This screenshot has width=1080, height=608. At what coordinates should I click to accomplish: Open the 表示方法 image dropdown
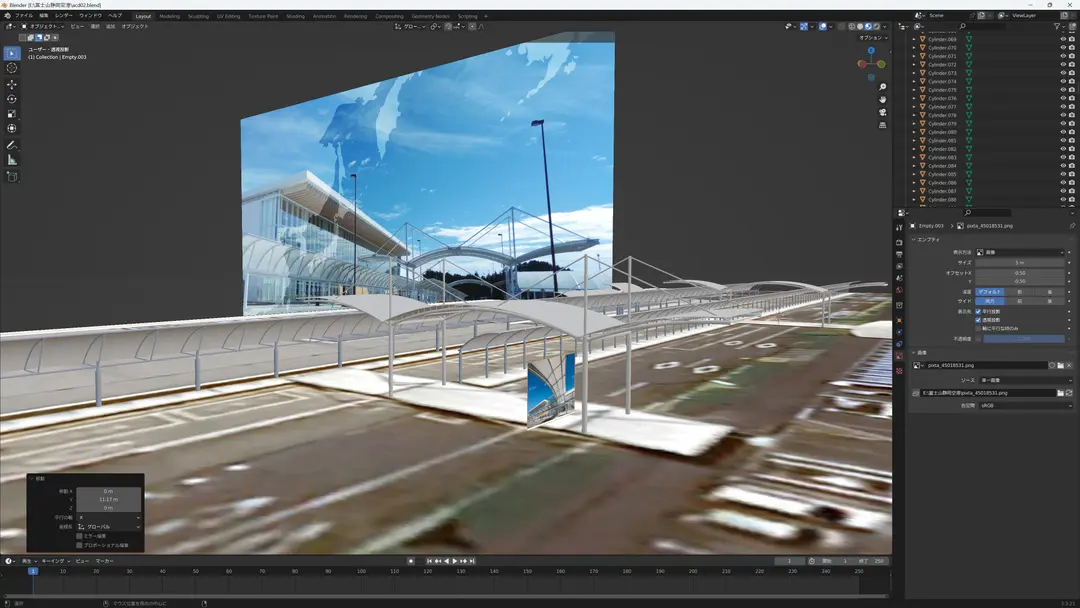coord(1020,252)
